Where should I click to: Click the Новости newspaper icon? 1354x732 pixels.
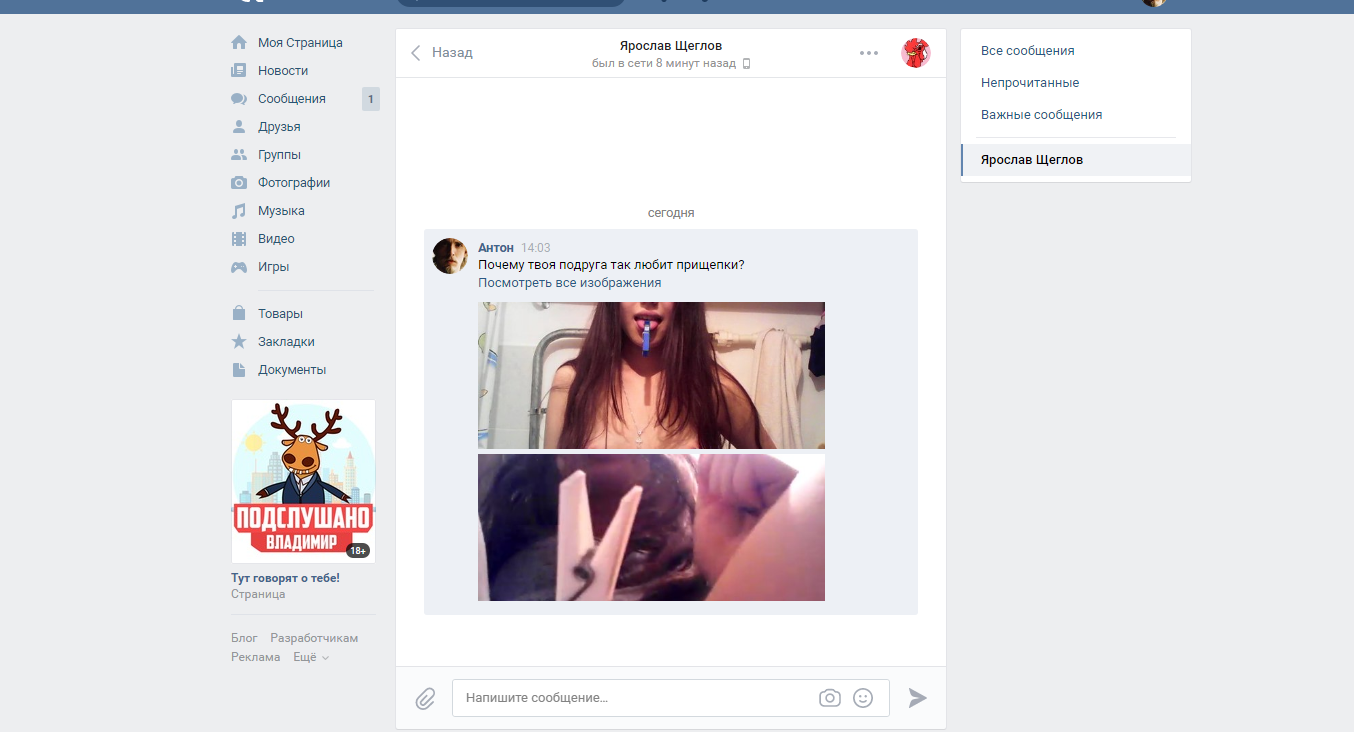[239, 71]
